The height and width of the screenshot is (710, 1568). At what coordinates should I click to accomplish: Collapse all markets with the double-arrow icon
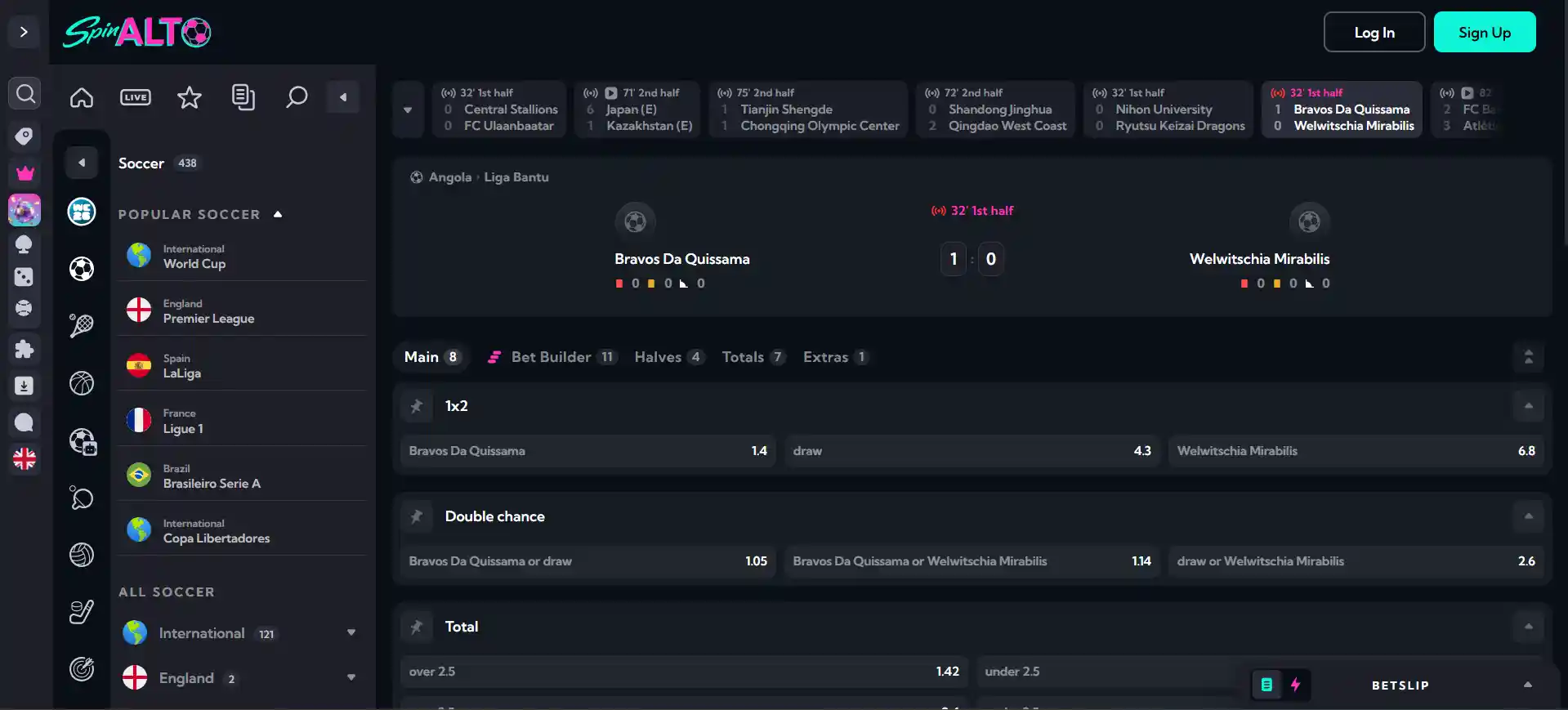coord(1528,357)
